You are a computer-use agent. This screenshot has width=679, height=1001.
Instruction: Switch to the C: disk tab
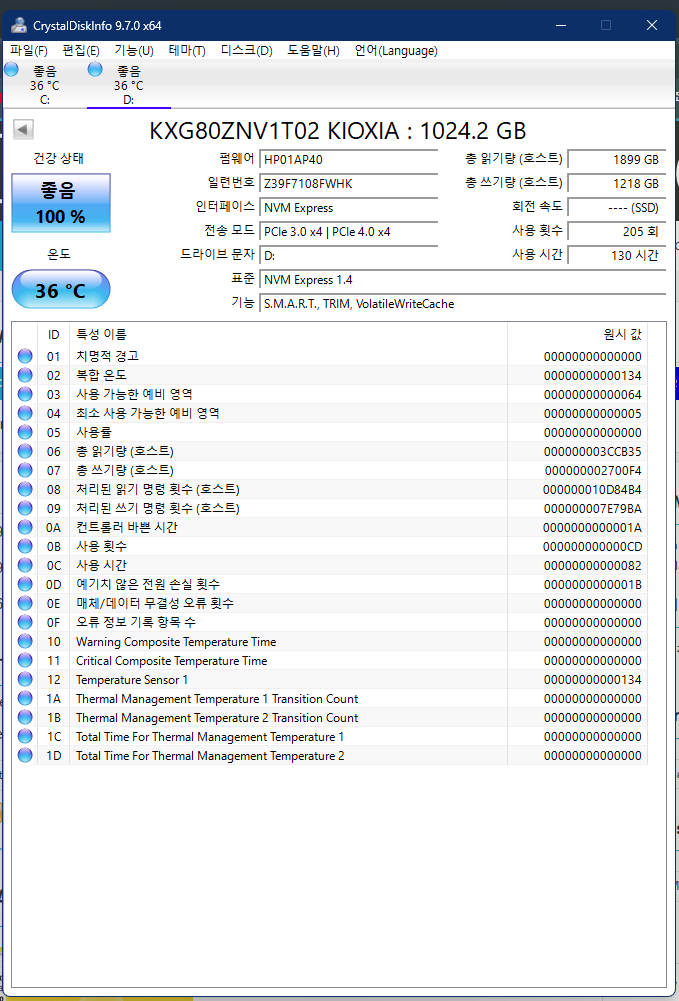pos(44,85)
